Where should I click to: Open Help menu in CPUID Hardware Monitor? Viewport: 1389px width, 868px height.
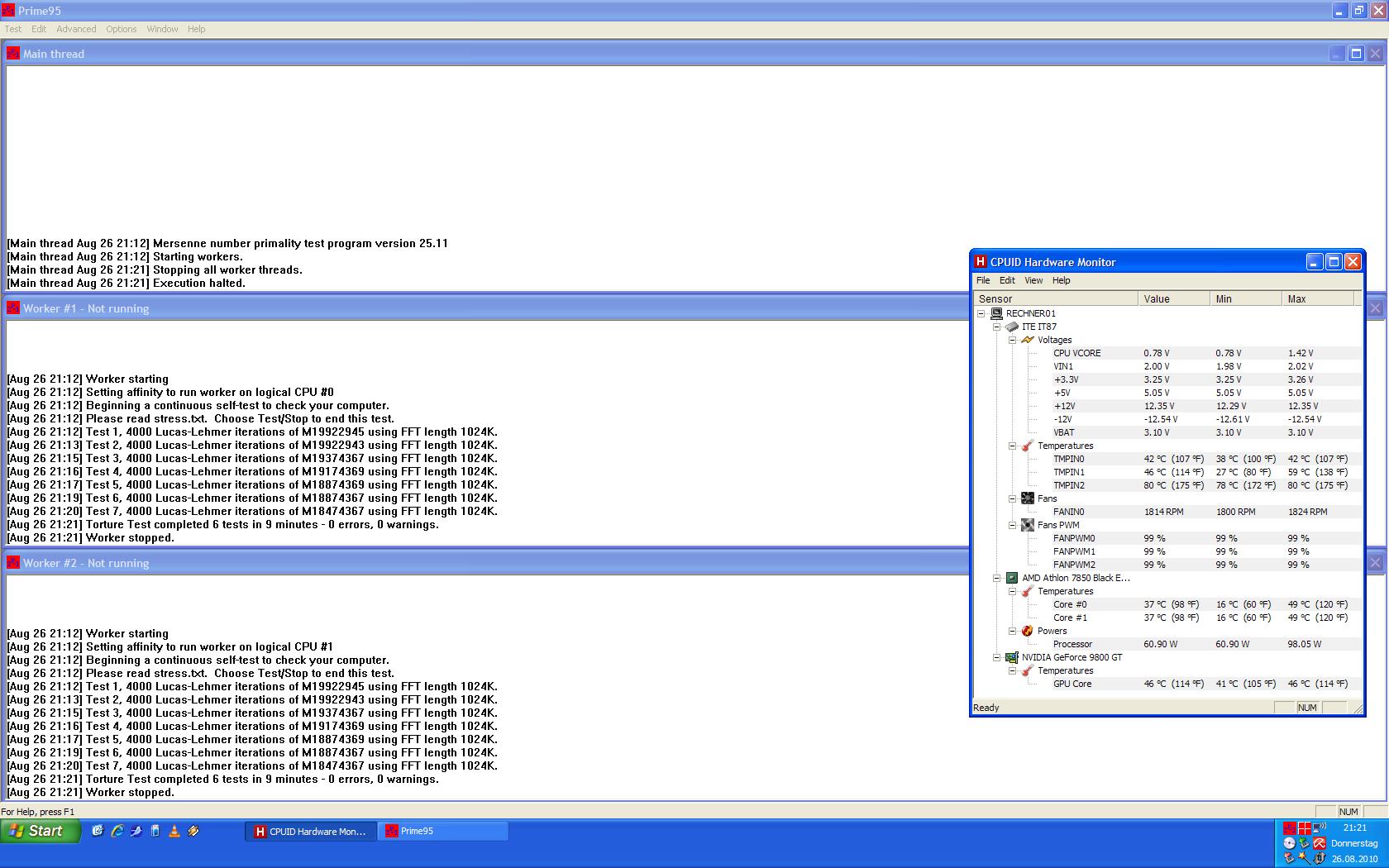click(x=1061, y=280)
